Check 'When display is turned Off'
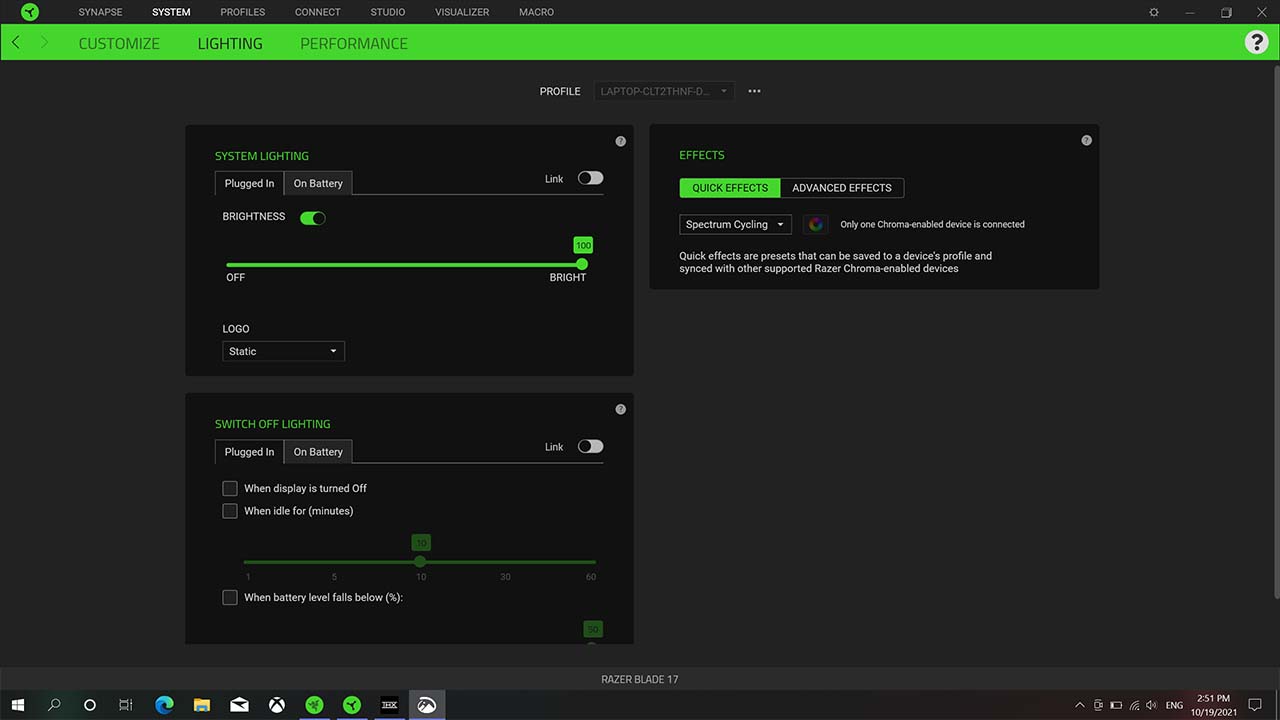Viewport: 1280px width, 720px height. [230, 488]
